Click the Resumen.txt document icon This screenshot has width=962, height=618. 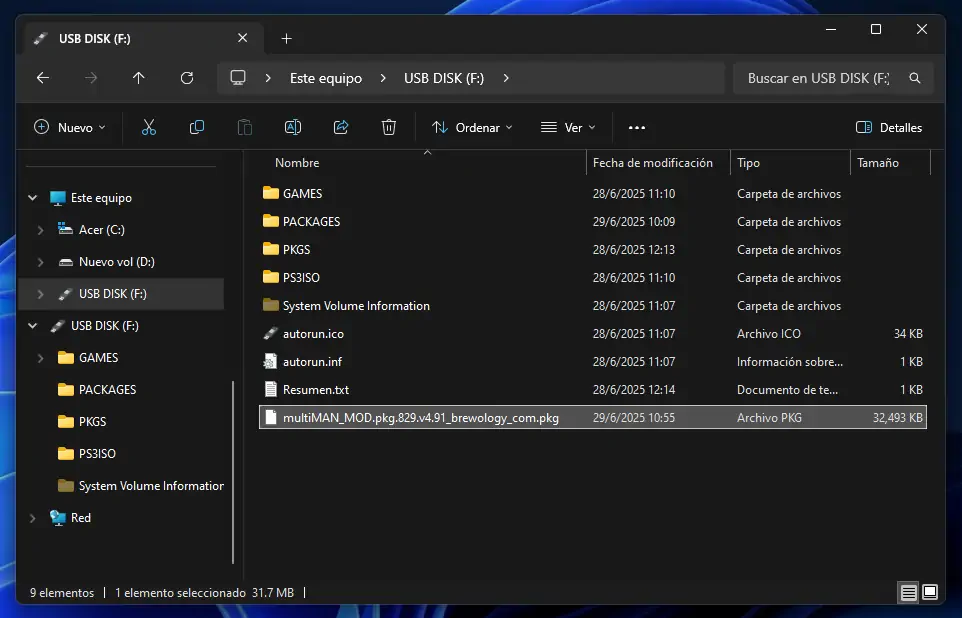[x=271, y=389]
